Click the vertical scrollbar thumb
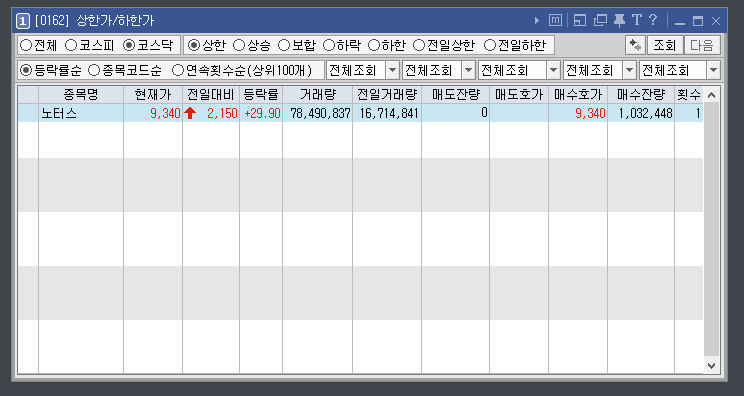 (x=711, y=230)
